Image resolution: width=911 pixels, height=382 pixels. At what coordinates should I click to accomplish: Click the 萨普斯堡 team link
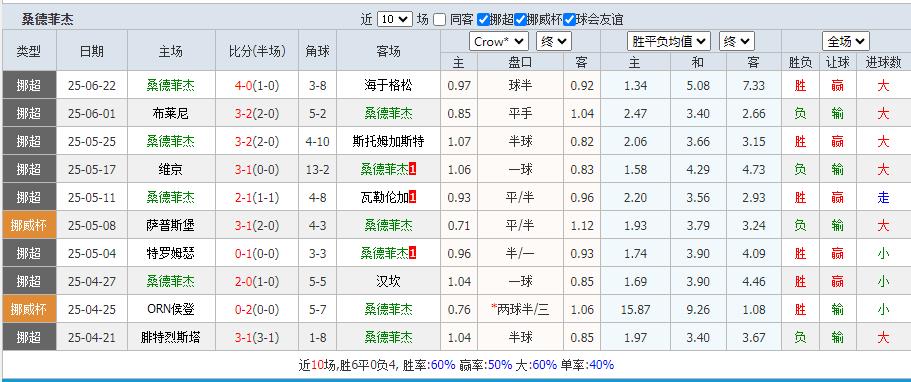(x=170, y=225)
